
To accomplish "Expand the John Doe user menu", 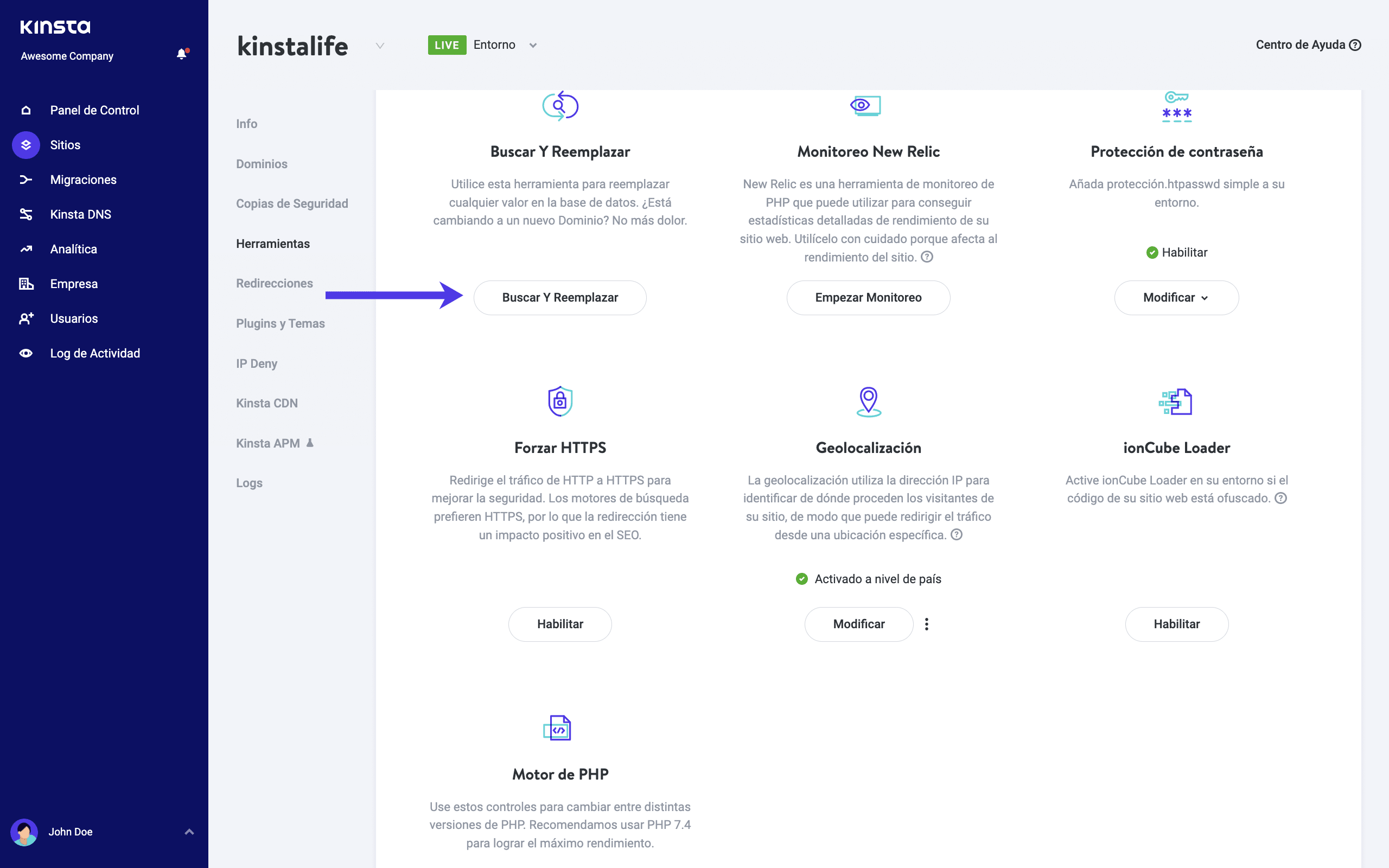I will point(189,831).
